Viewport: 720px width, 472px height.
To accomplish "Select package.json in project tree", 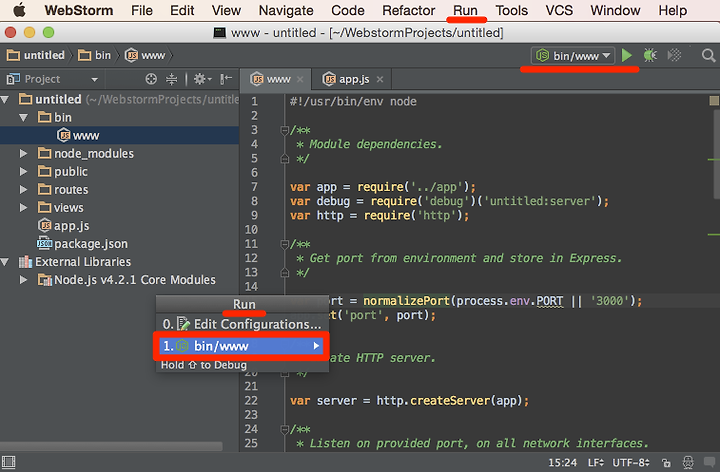I will [x=83, y=243].
